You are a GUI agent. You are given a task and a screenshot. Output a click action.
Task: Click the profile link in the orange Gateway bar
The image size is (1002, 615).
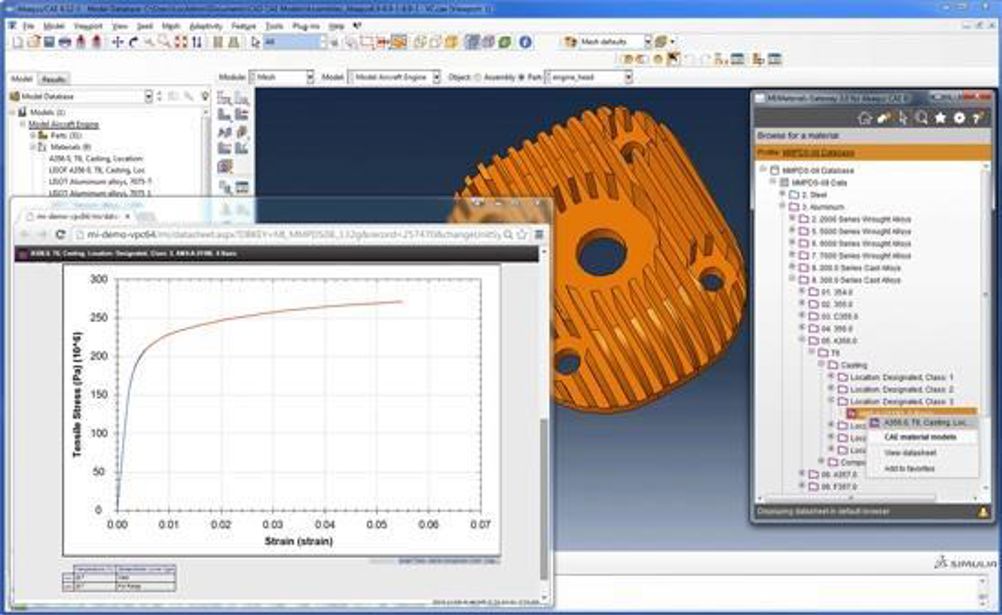[818, 153]
